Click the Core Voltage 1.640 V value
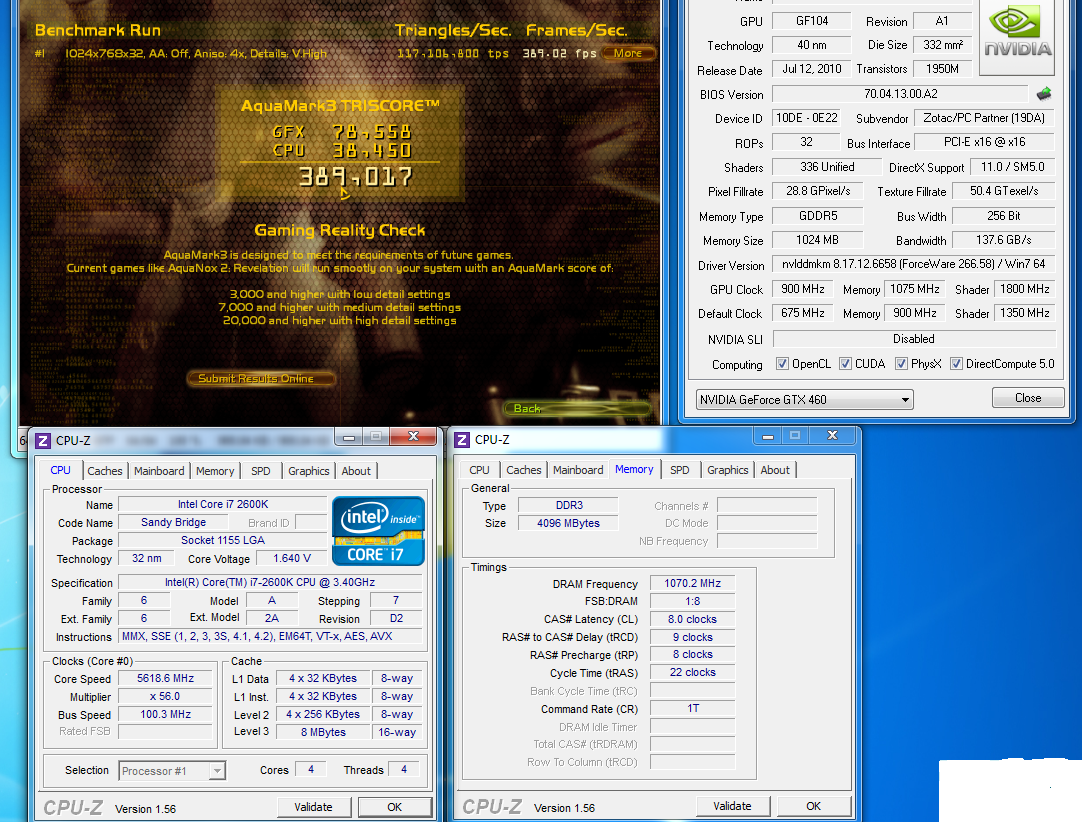1082x822 pixels. (292, 558)
